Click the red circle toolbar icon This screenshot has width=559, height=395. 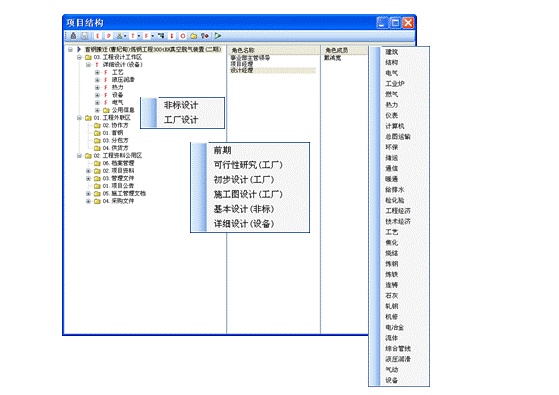(183, 36)
